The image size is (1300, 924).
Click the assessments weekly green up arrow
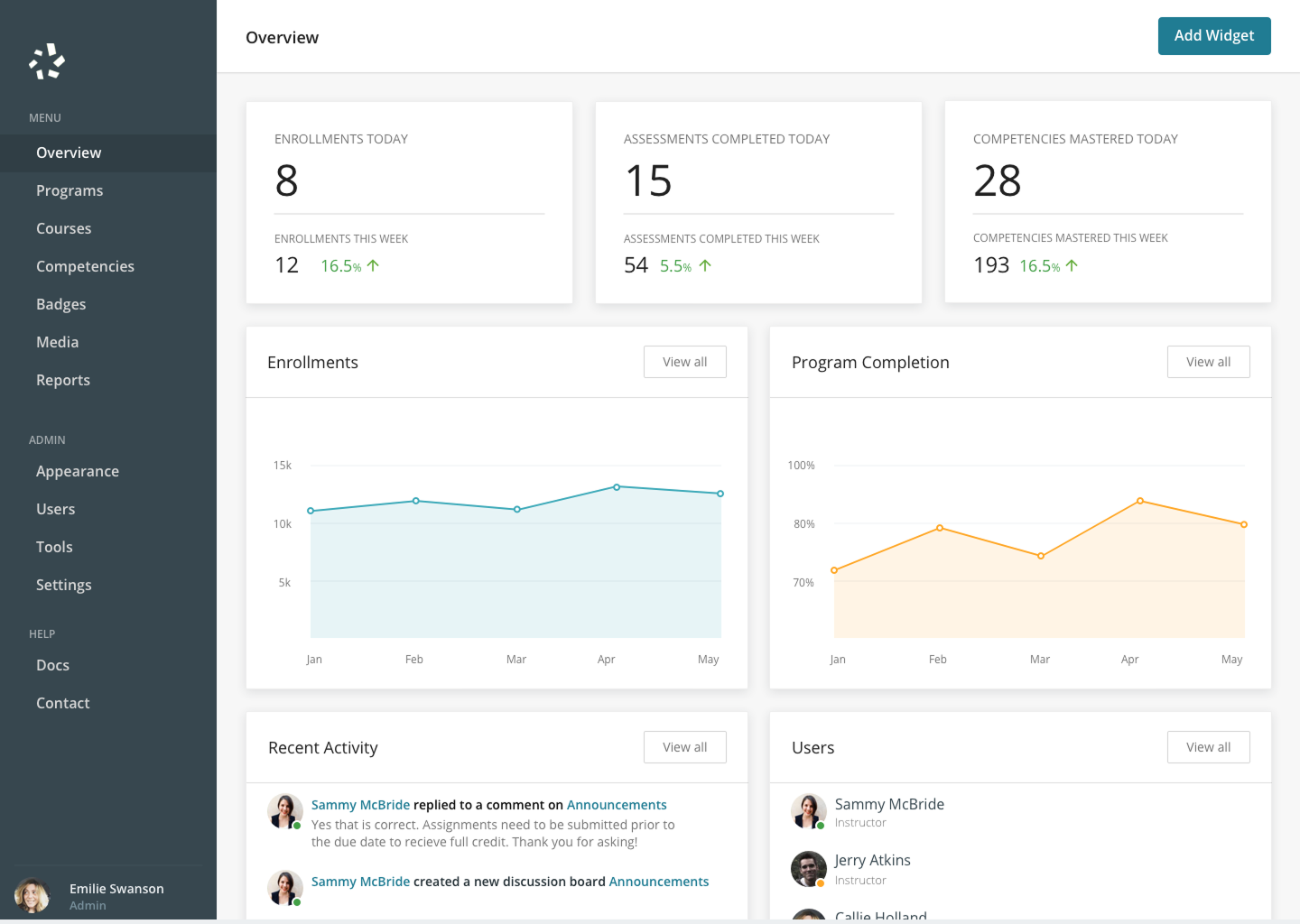click(x=705, y=265)
